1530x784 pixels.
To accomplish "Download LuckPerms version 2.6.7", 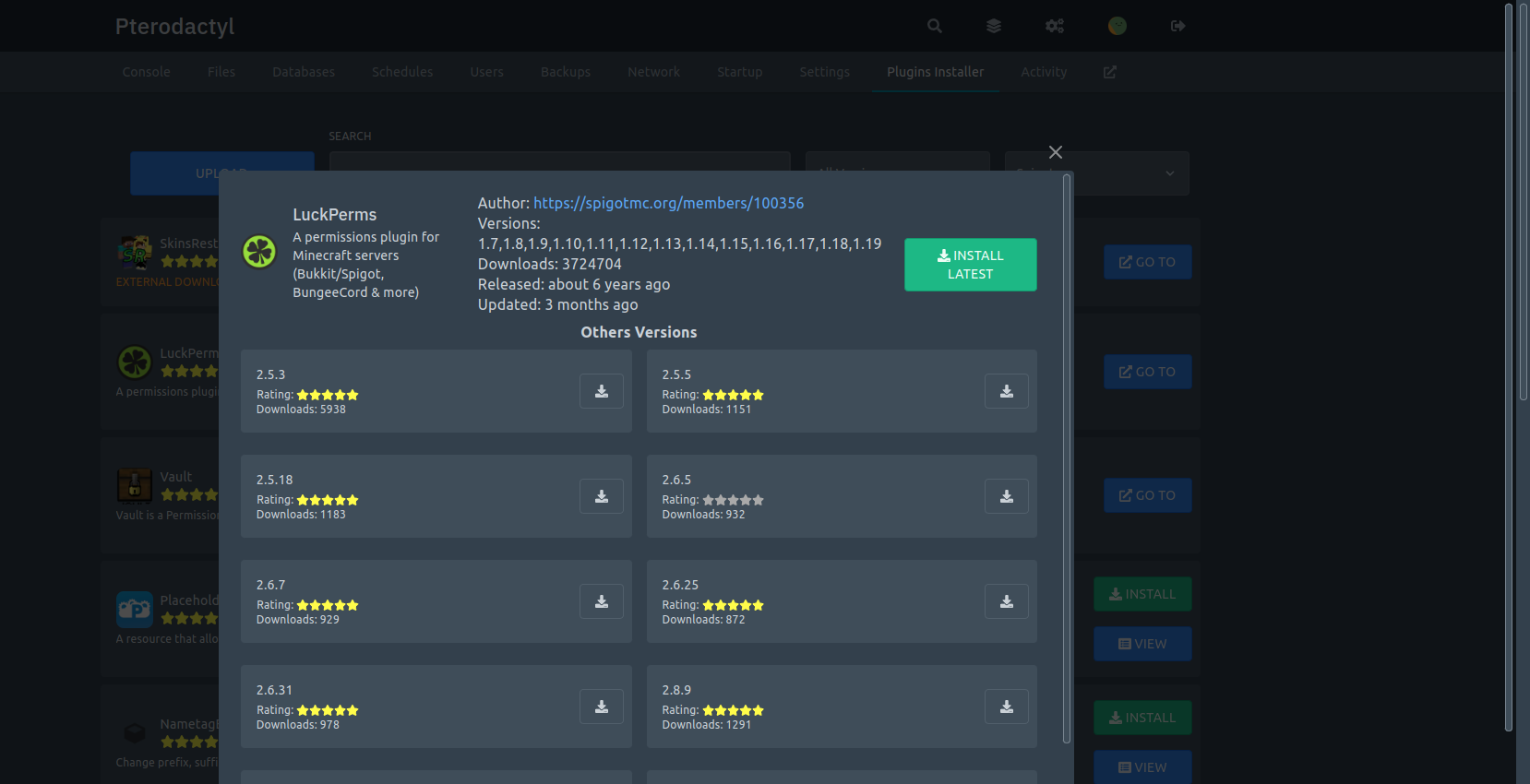I will click(x=601, y=601).
